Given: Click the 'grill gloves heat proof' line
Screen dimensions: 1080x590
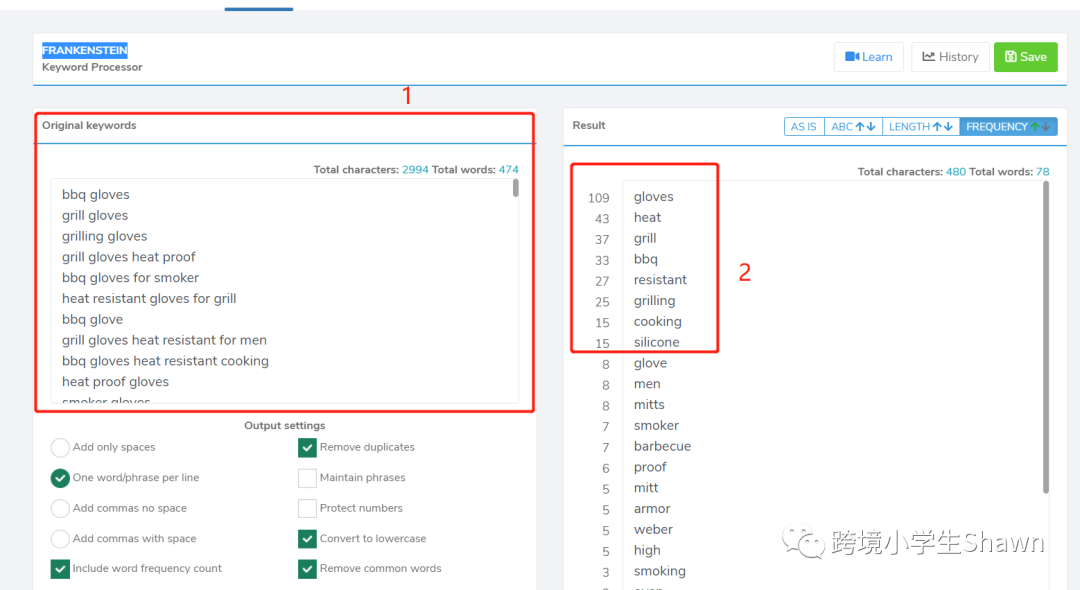Looking at the screenshot, I should pyautogui.click(x=129, y=257).
